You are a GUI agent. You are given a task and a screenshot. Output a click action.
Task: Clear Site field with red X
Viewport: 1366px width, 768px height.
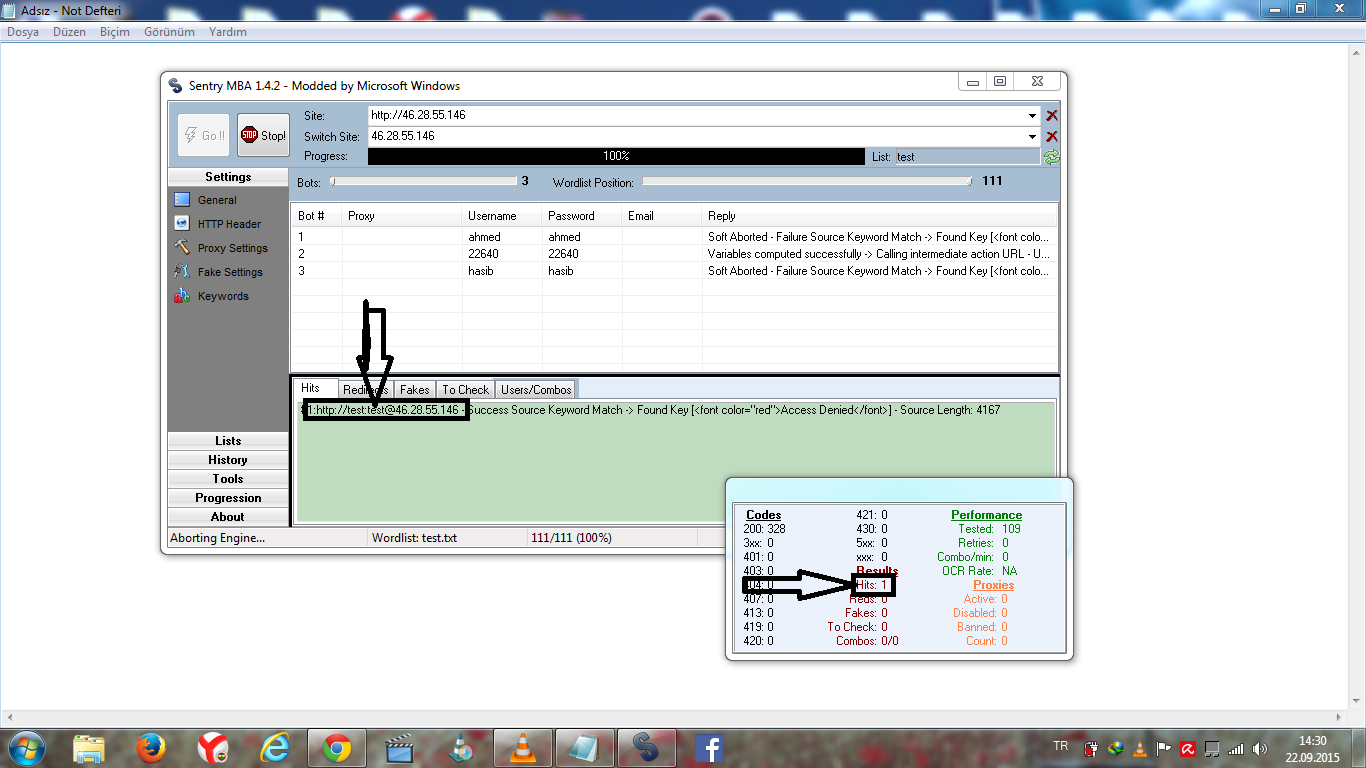(1051, 116)
